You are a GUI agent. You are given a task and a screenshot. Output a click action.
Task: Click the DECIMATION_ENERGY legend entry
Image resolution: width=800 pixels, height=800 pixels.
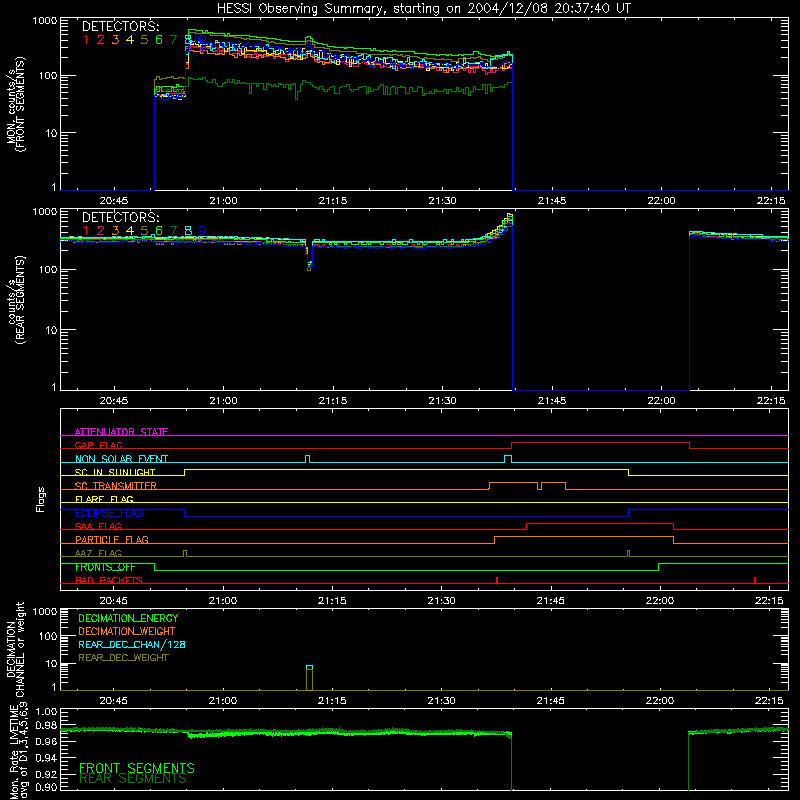[x=128, y=618]
